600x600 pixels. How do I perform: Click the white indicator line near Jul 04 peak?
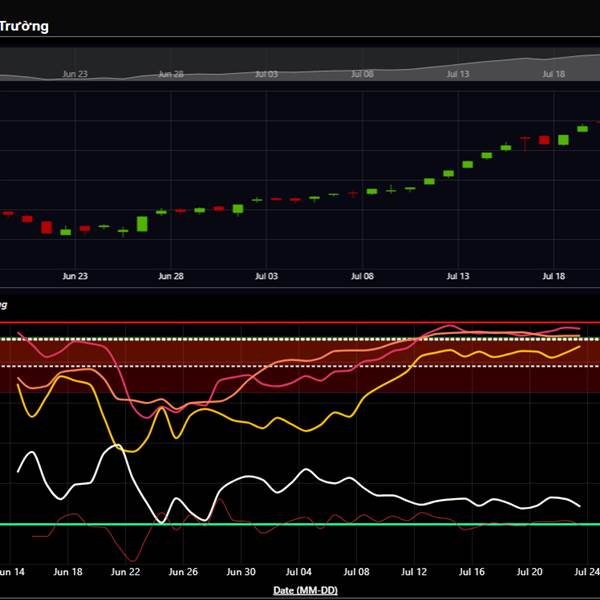(x=307, y=469)
